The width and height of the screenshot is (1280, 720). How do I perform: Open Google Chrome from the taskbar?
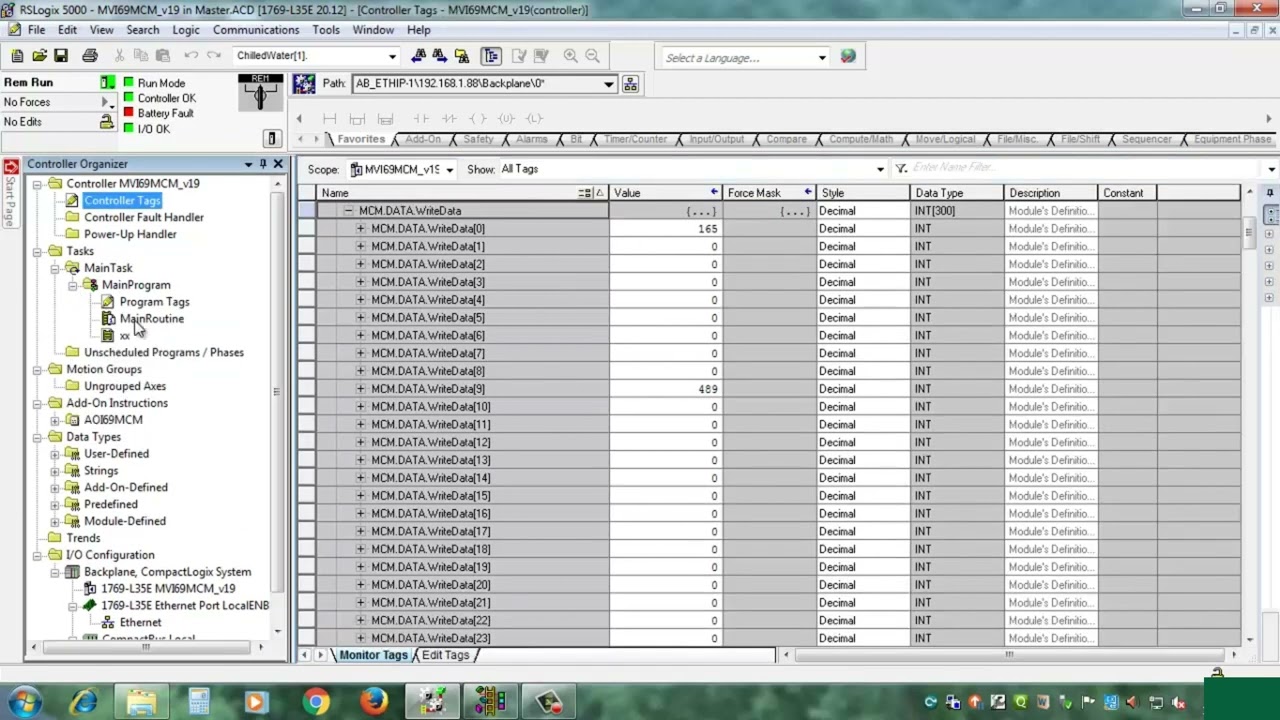[316, 702]
